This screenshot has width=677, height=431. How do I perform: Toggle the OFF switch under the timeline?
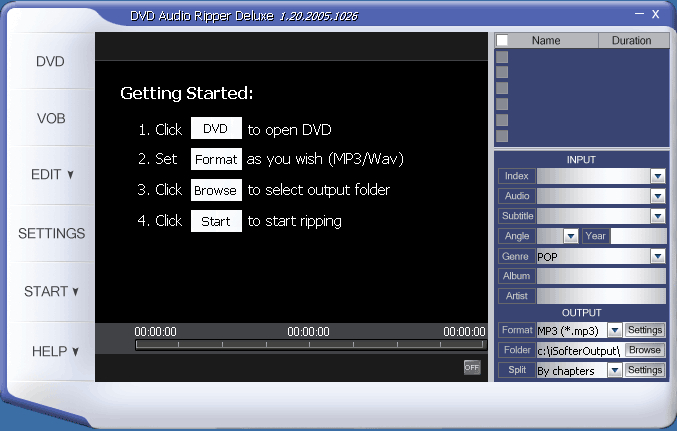pos(472,368)
